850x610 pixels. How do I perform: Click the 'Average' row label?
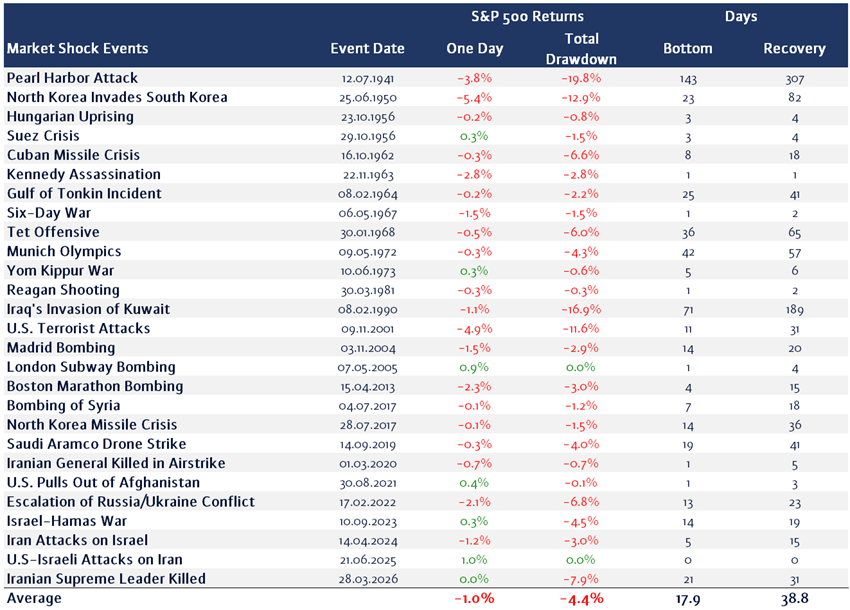(34, 598)
